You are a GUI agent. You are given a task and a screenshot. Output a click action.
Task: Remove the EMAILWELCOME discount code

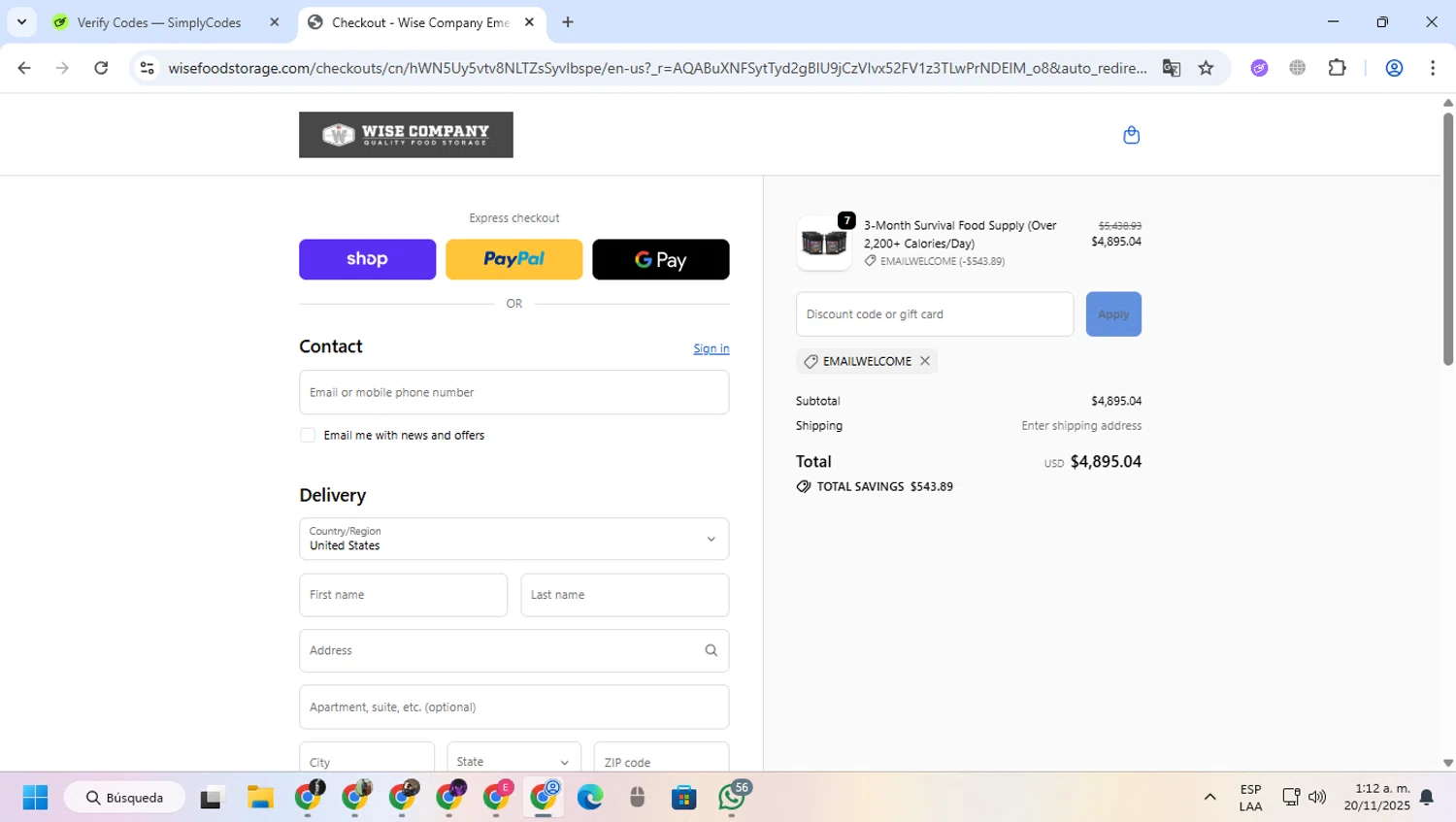[x=925, y=361]
